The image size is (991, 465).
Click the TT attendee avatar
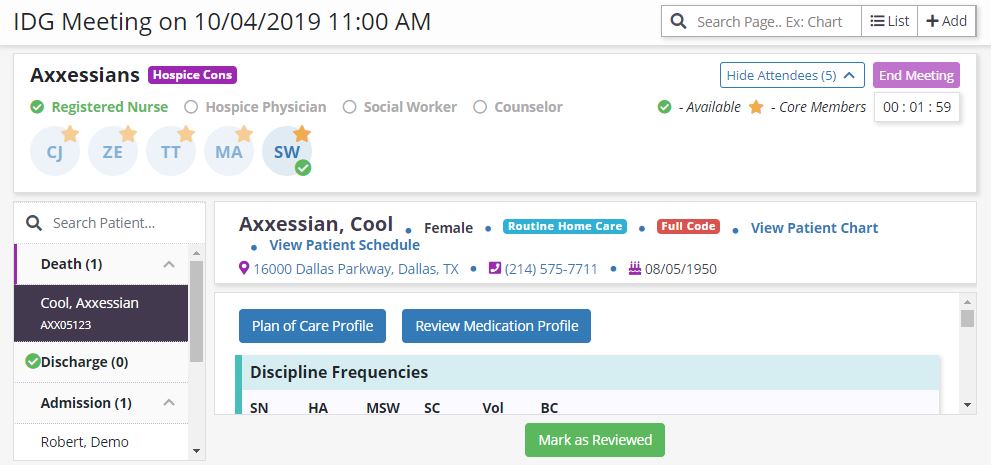170,152
